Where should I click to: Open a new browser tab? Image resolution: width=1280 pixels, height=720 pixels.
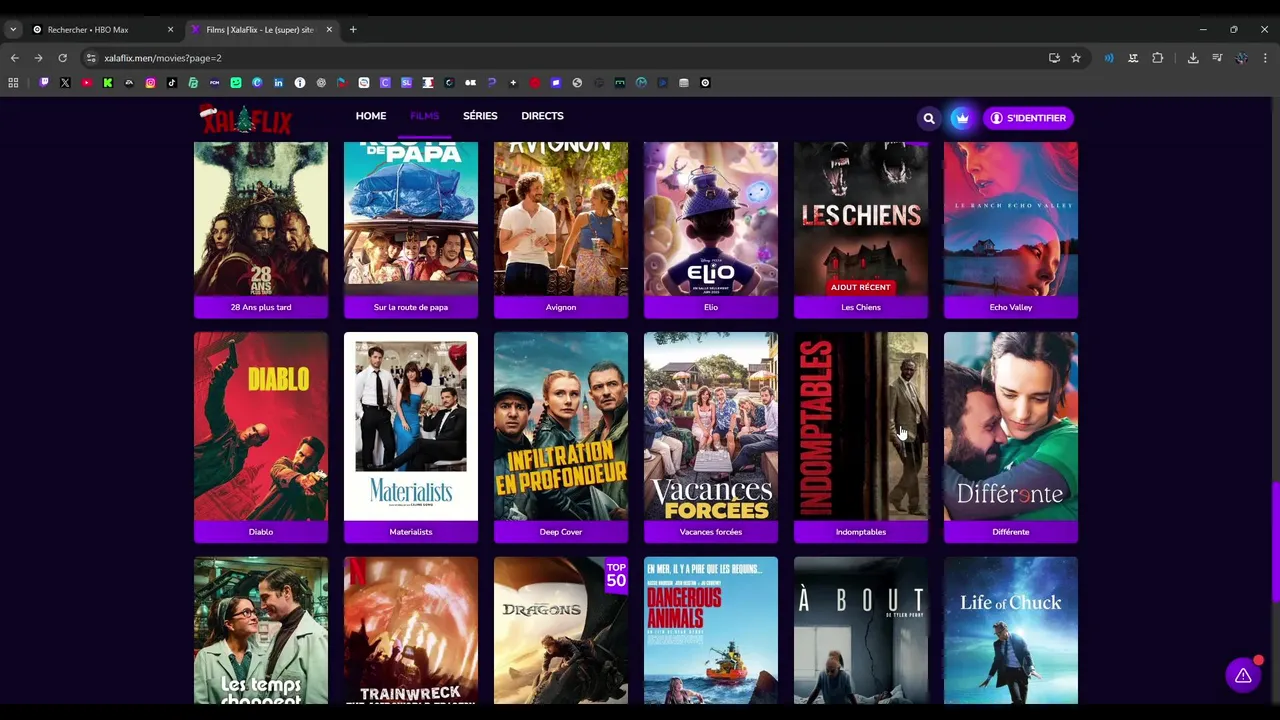point(353,30)
